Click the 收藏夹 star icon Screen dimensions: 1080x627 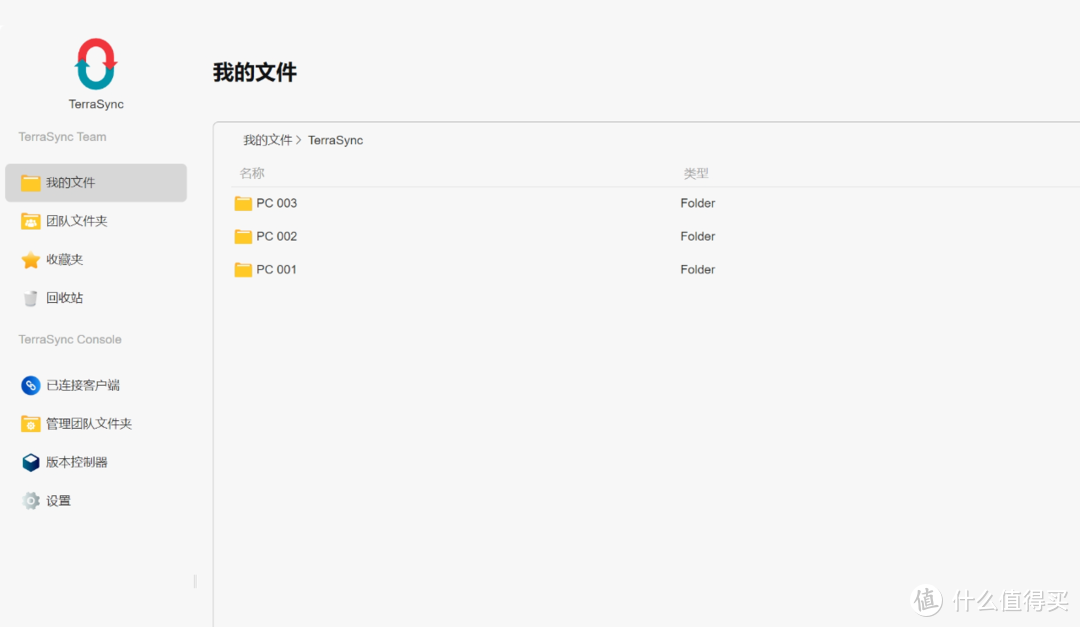coord(31,260)
